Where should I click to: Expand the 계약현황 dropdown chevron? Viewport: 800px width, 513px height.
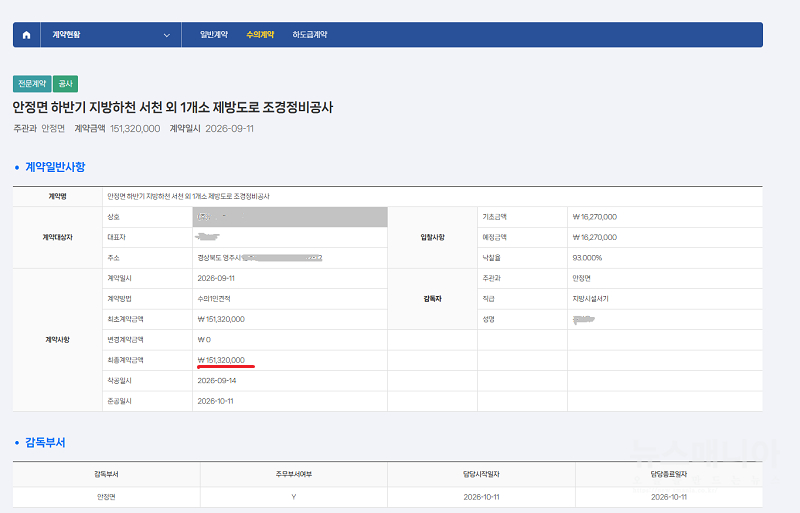(x=166, y=35)
